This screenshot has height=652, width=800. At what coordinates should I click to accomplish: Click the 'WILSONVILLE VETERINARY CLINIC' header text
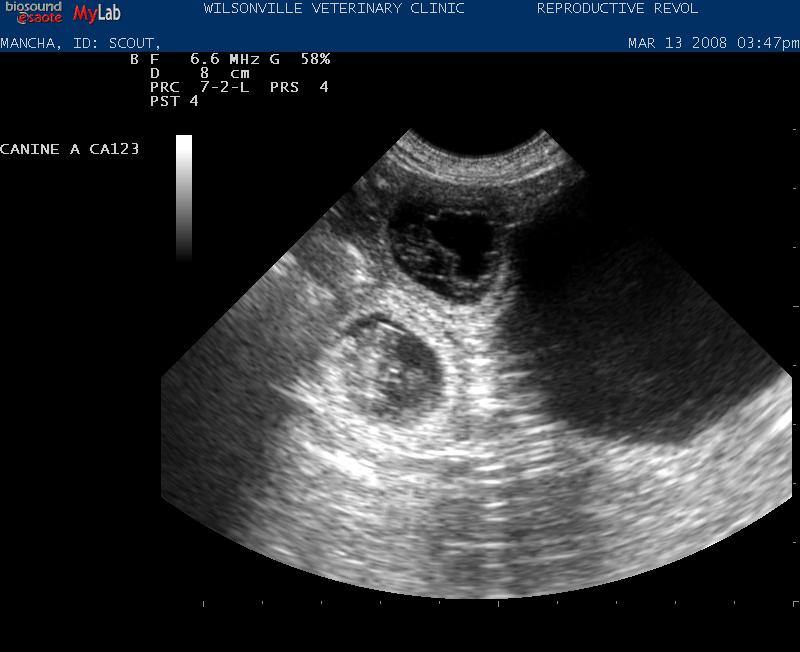(334, 9)
